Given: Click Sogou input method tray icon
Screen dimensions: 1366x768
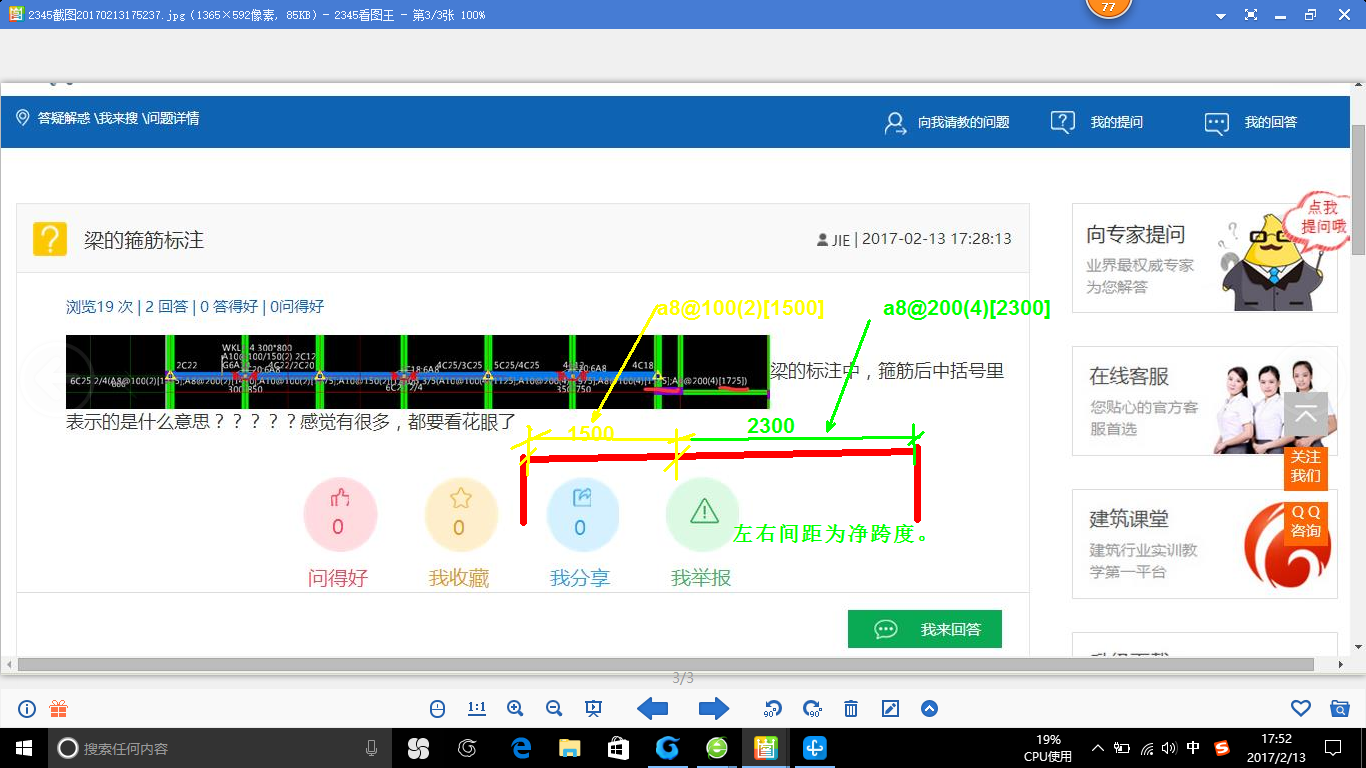Looking at the screenshot, I should coord(1221,748).
